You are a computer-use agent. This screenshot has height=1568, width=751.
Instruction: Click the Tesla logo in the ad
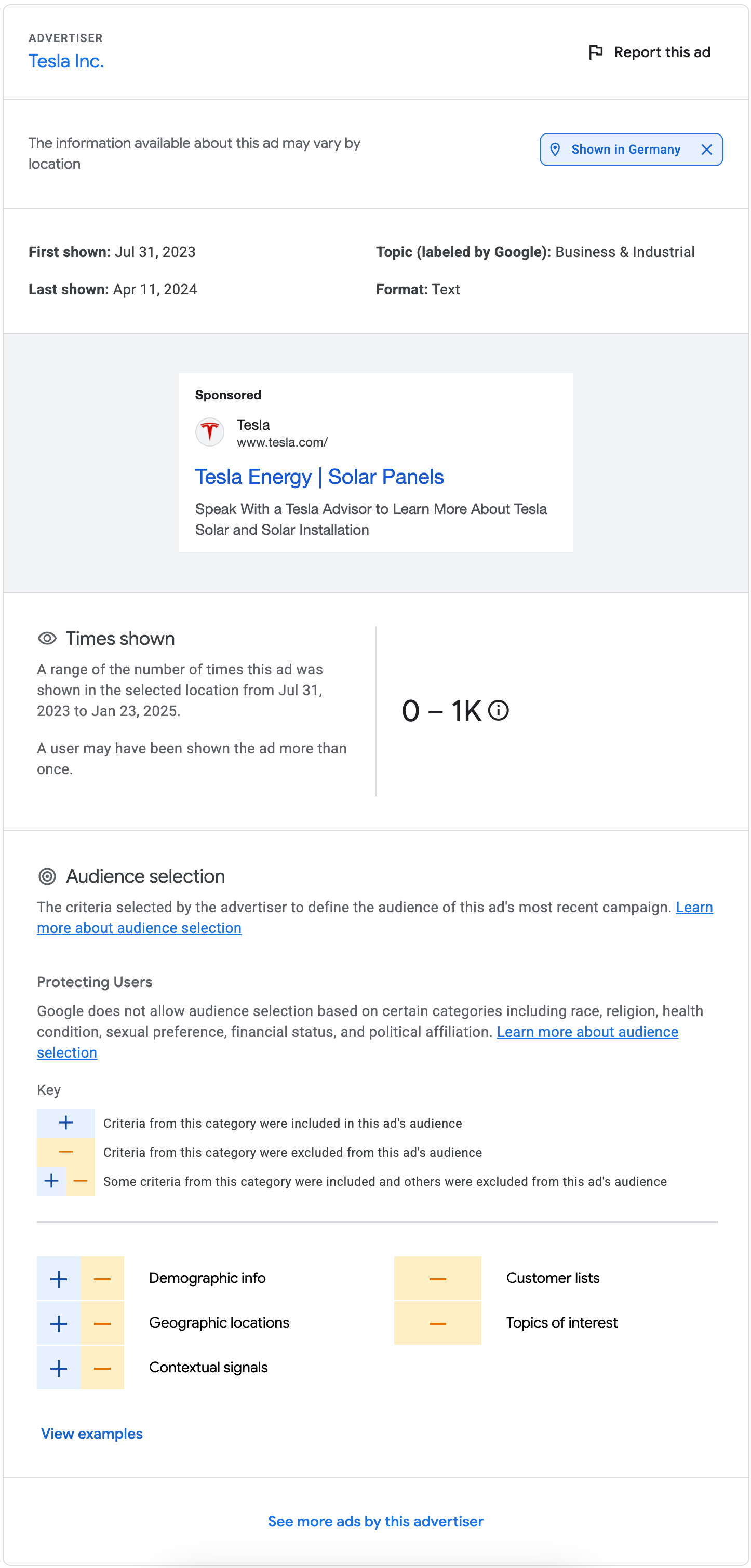(x=209, y=432)
